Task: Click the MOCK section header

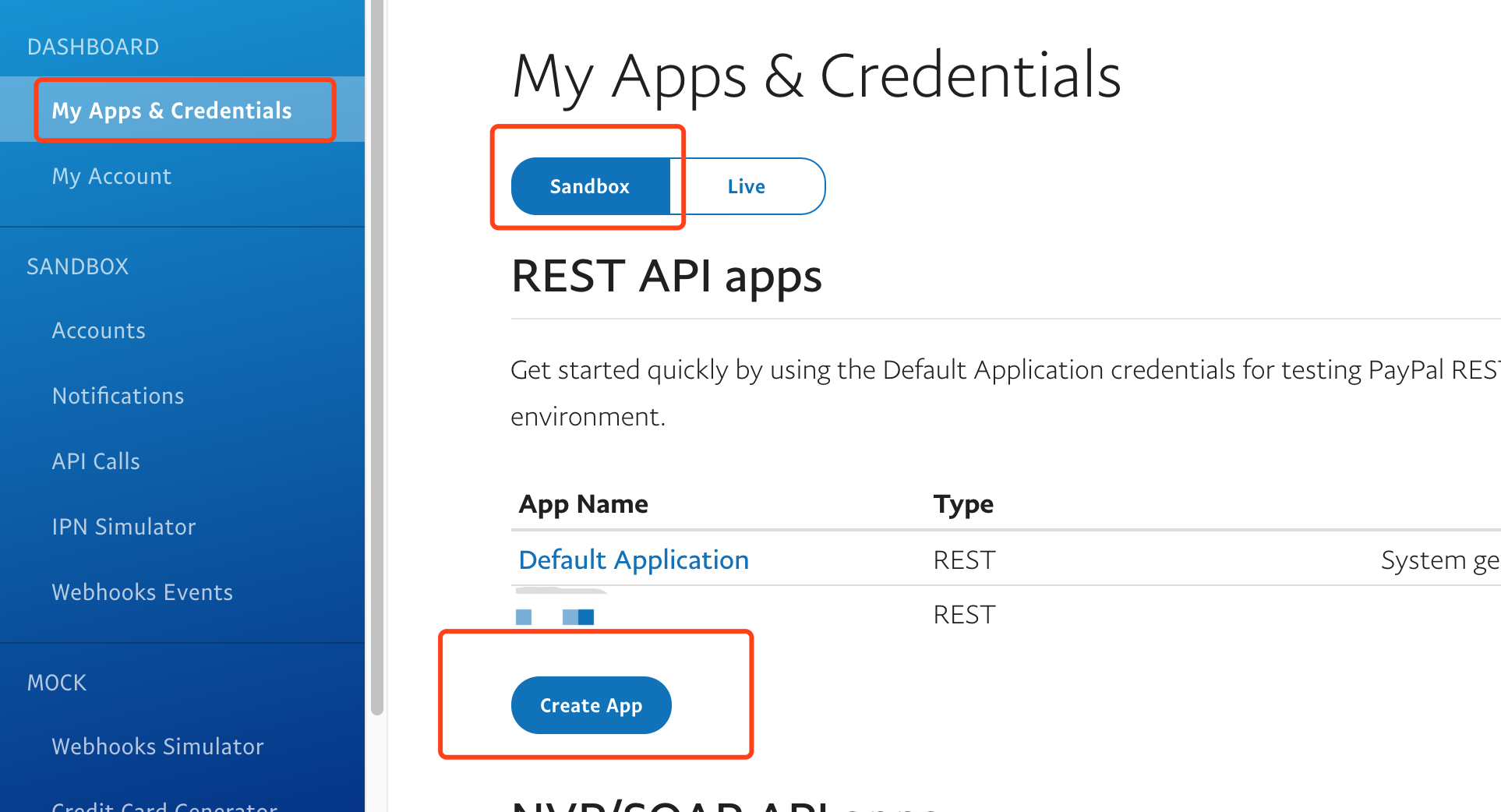Action: coord(56,683)
